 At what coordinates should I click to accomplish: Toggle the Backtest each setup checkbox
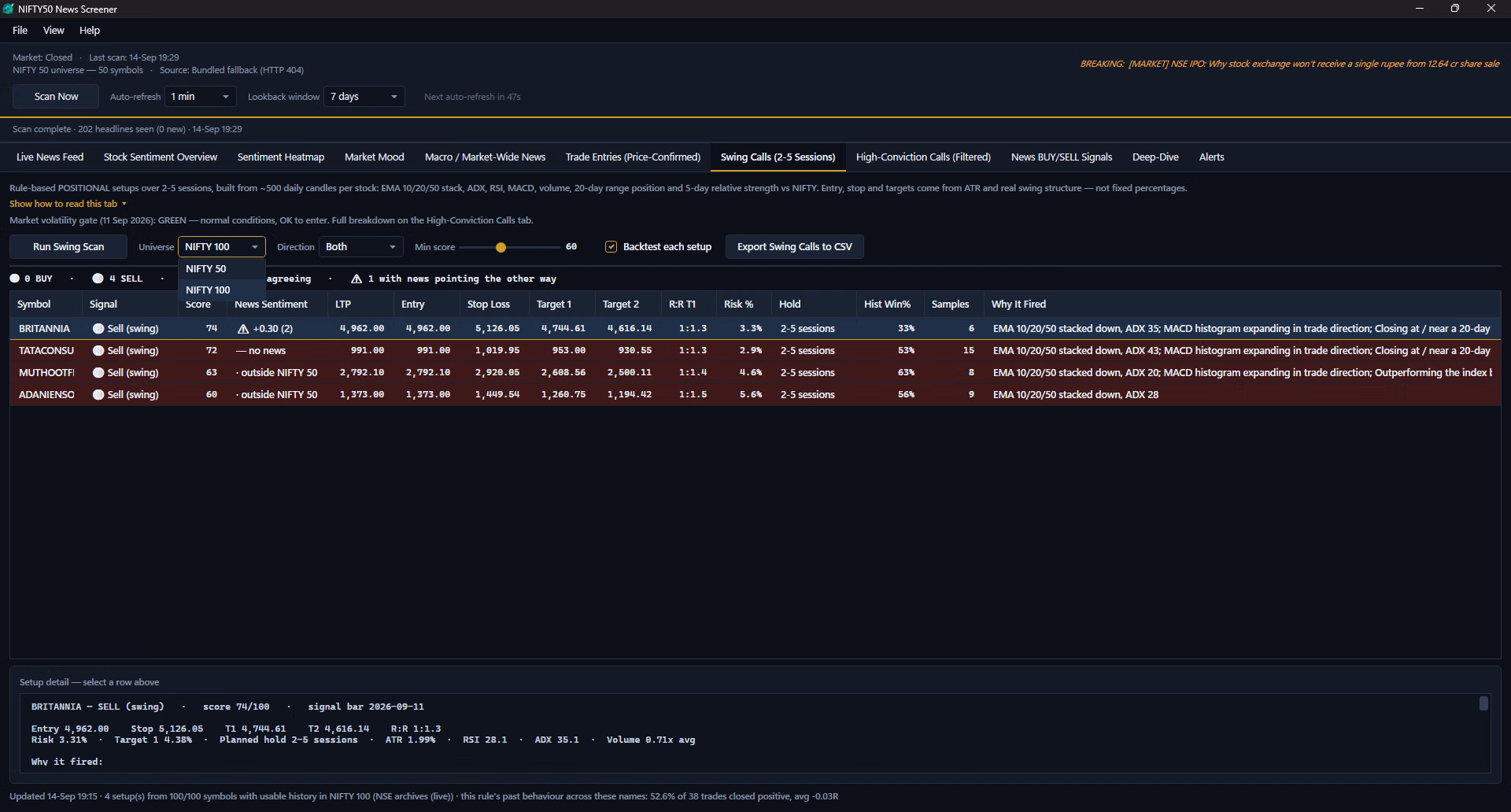[x=611, y=247]
